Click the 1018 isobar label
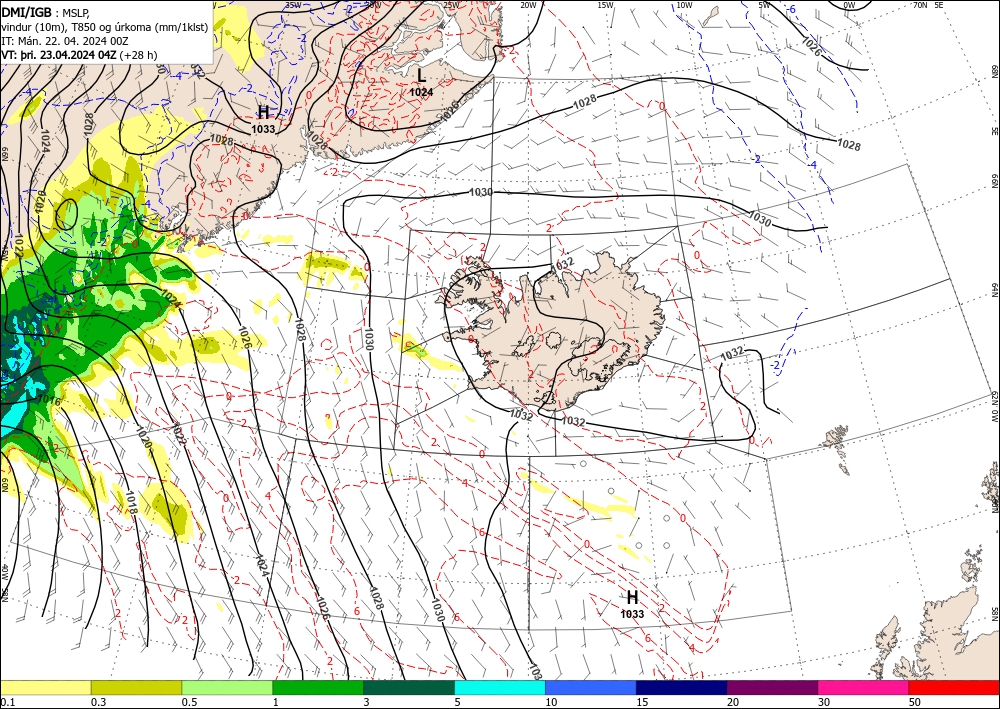 click(131, 502)
